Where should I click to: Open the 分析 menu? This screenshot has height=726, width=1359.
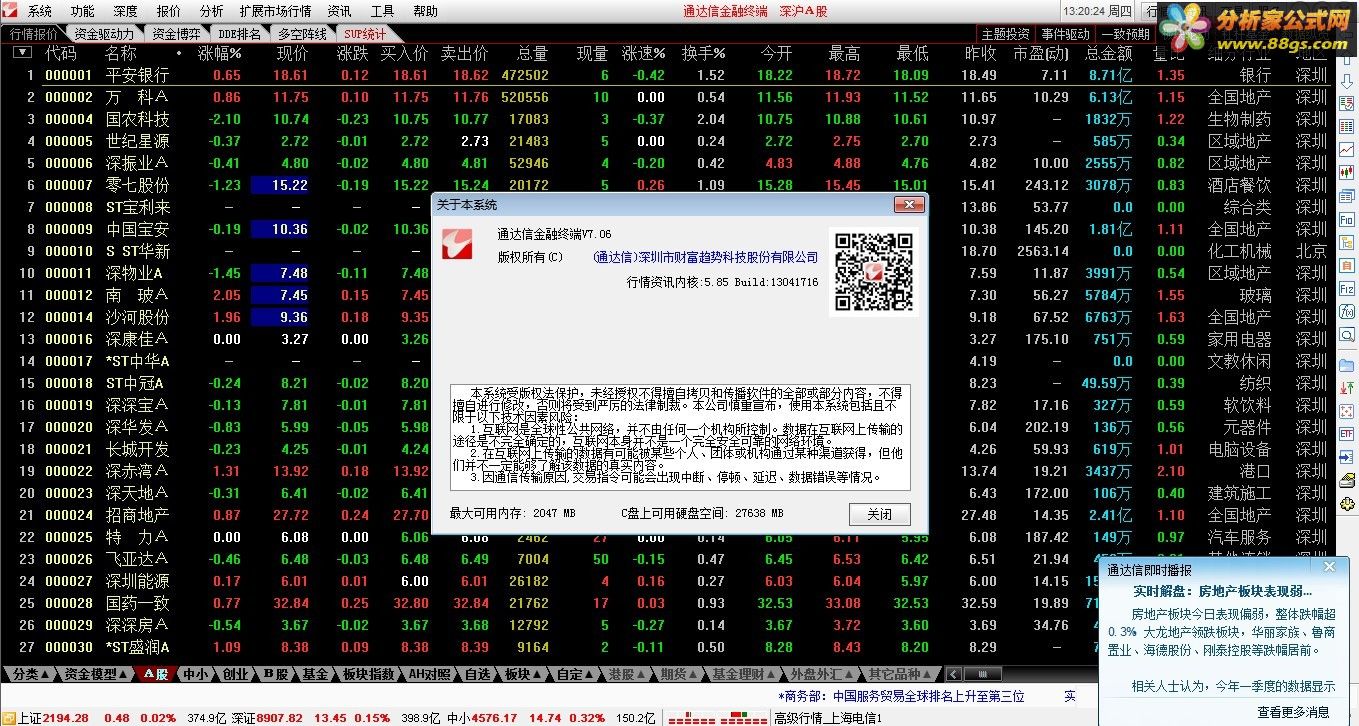[x=211, y=11]
